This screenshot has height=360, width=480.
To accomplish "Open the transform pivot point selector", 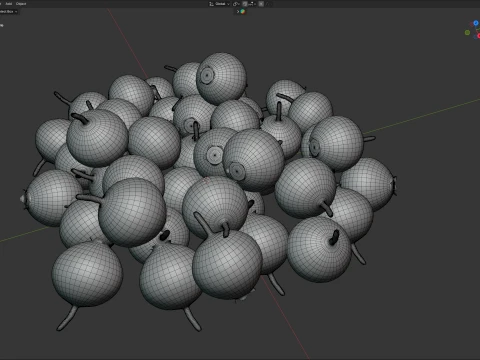I will coord(236,4).
